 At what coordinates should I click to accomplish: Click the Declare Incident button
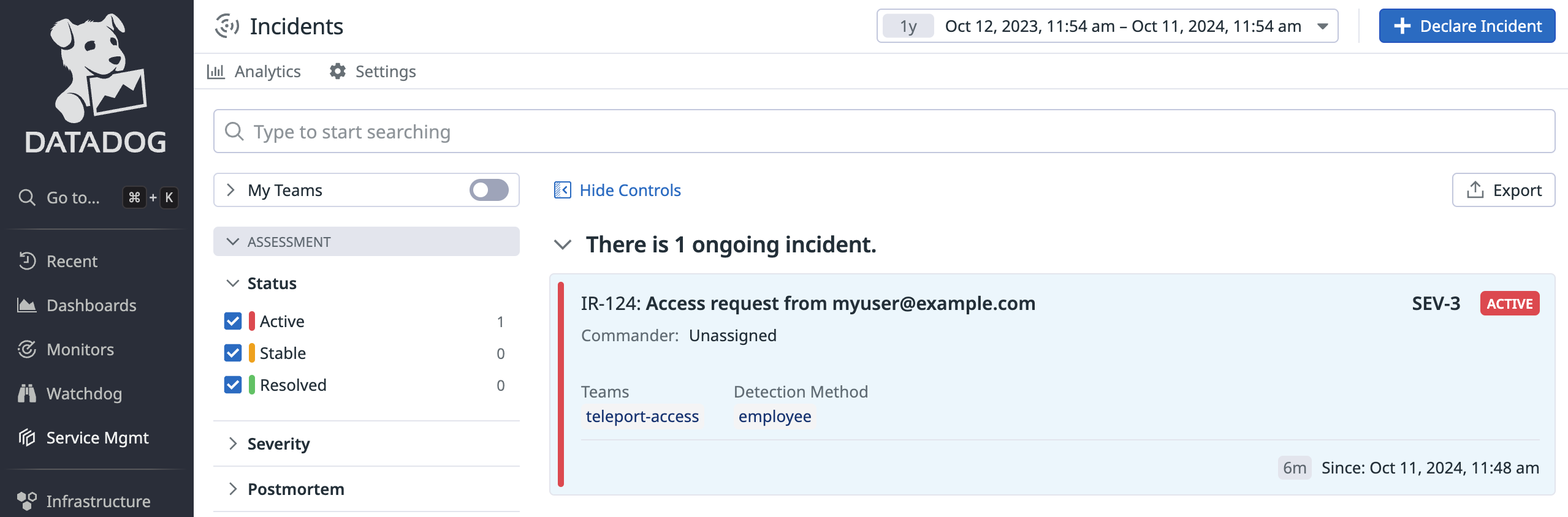1466,26
